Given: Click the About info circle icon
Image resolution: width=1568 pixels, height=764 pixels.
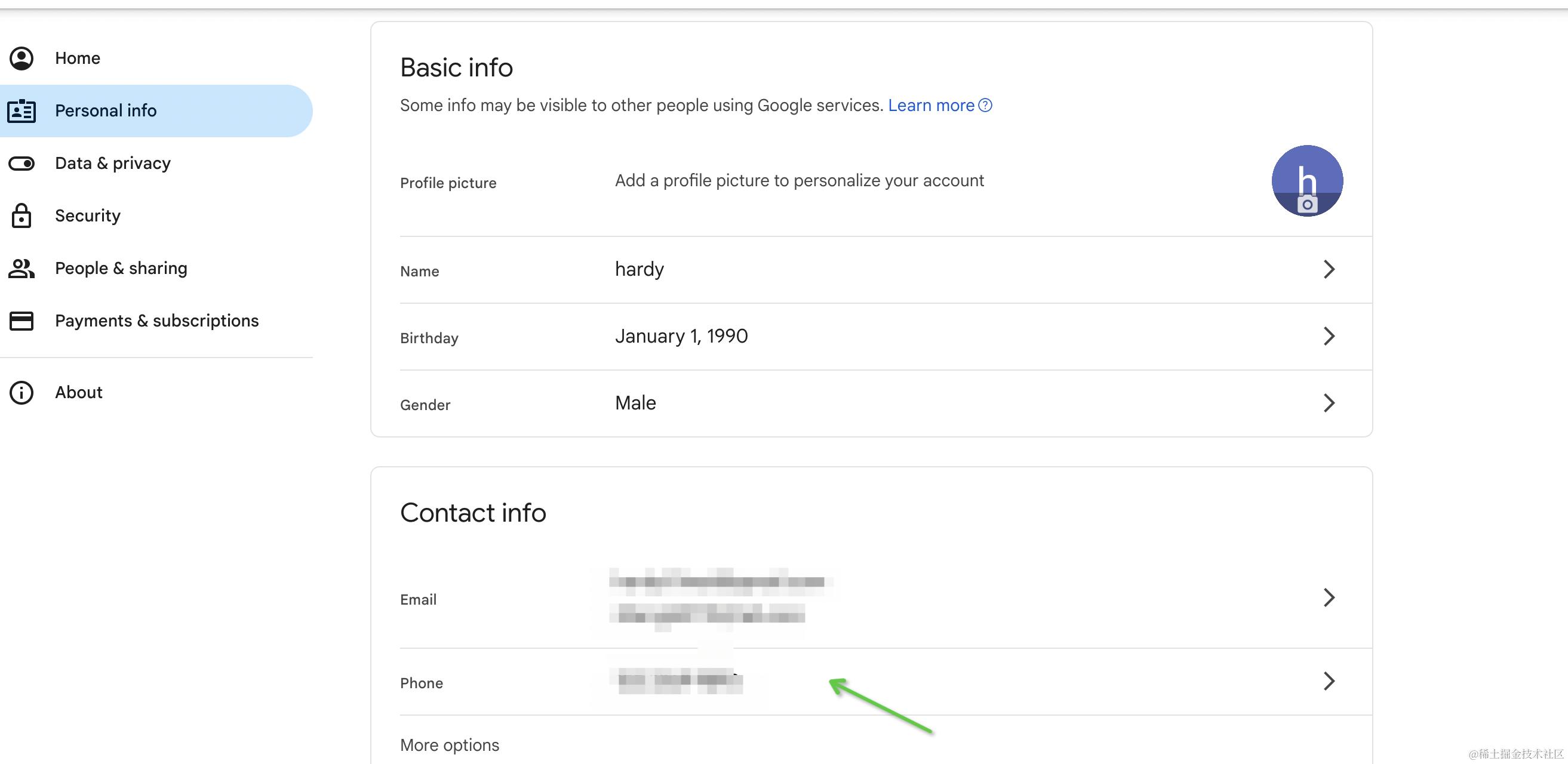Looking at the screenshot, I should [x=21, y=392].
